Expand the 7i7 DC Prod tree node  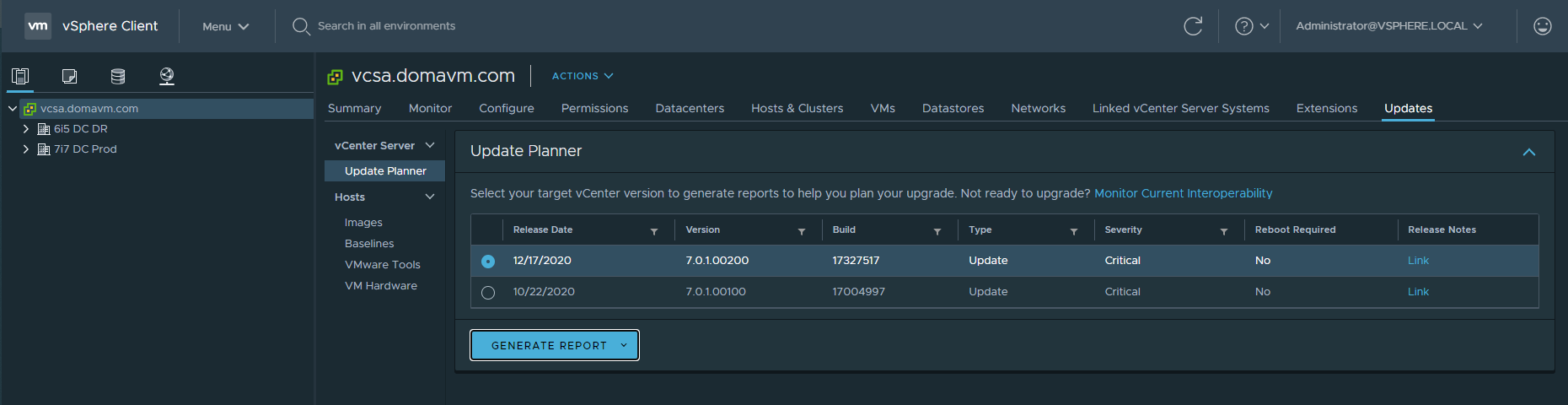26,149
